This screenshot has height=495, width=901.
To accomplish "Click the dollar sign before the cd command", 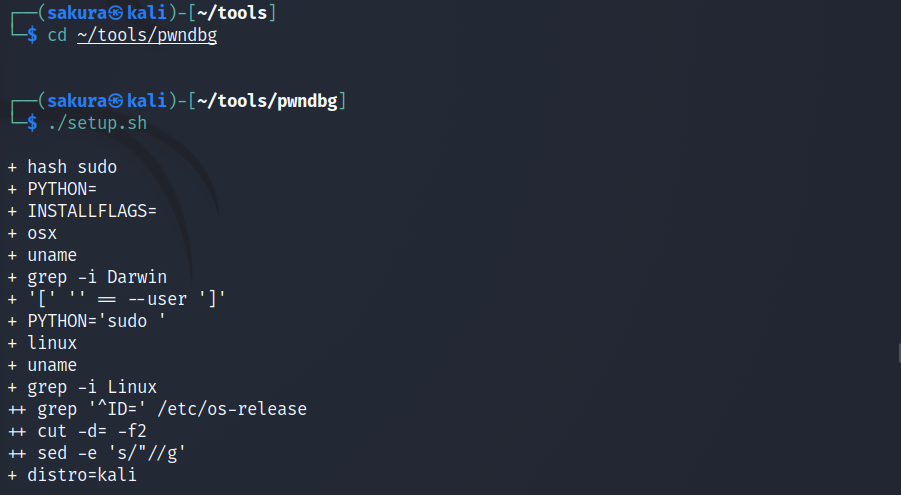I will point(32,36).
